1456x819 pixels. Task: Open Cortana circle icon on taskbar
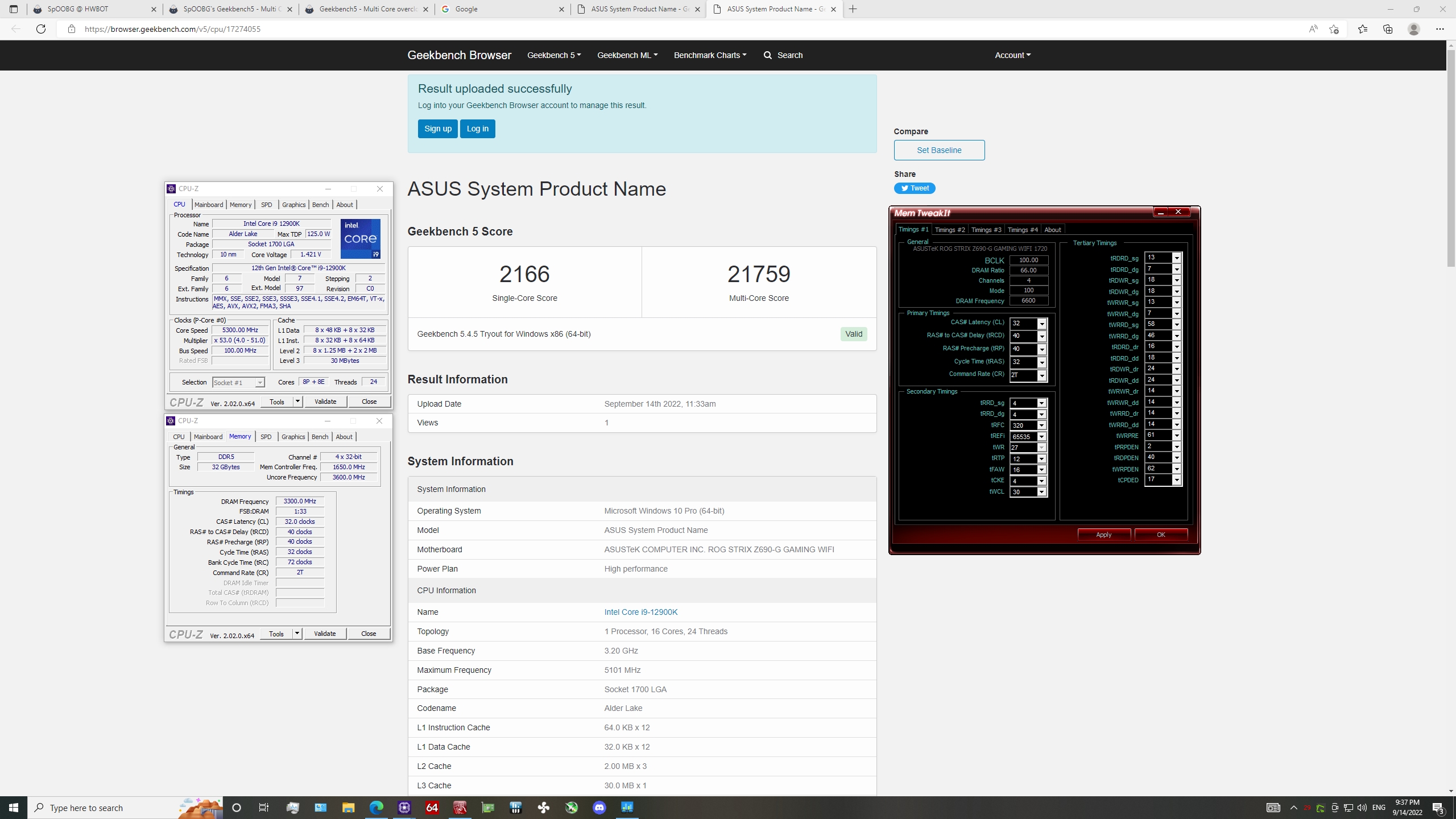[x=237, y=808]
